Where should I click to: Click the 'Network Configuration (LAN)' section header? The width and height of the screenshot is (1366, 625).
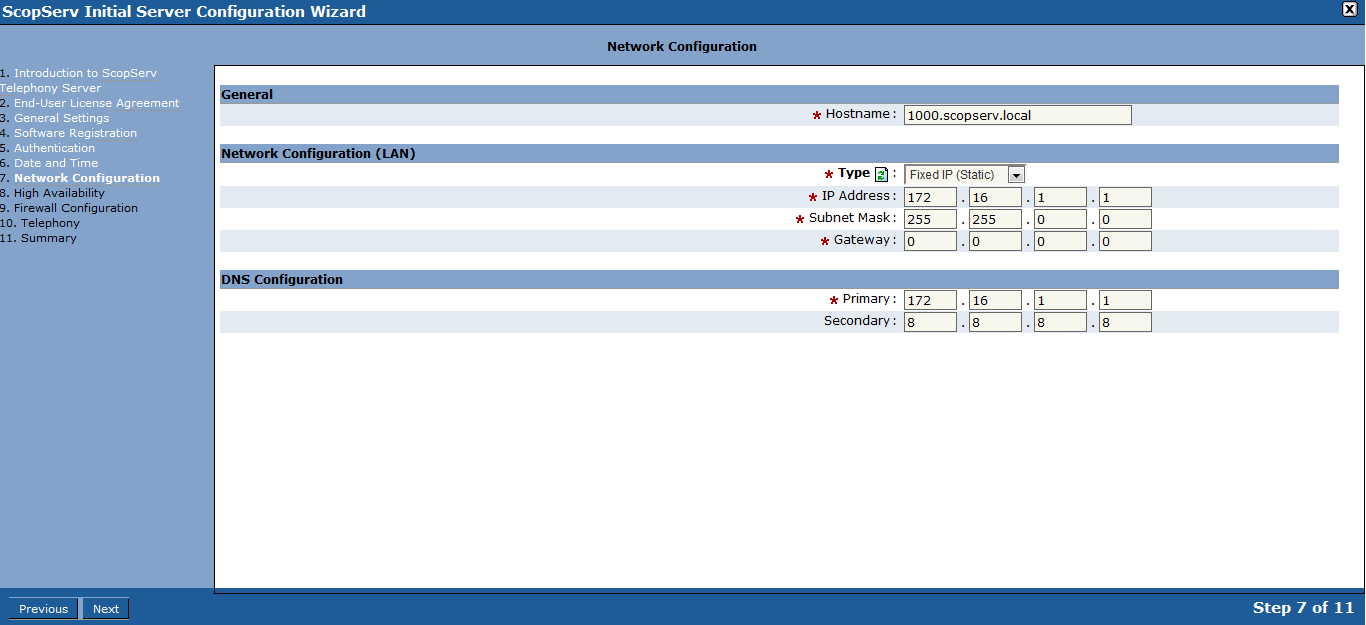click(318, 154)
